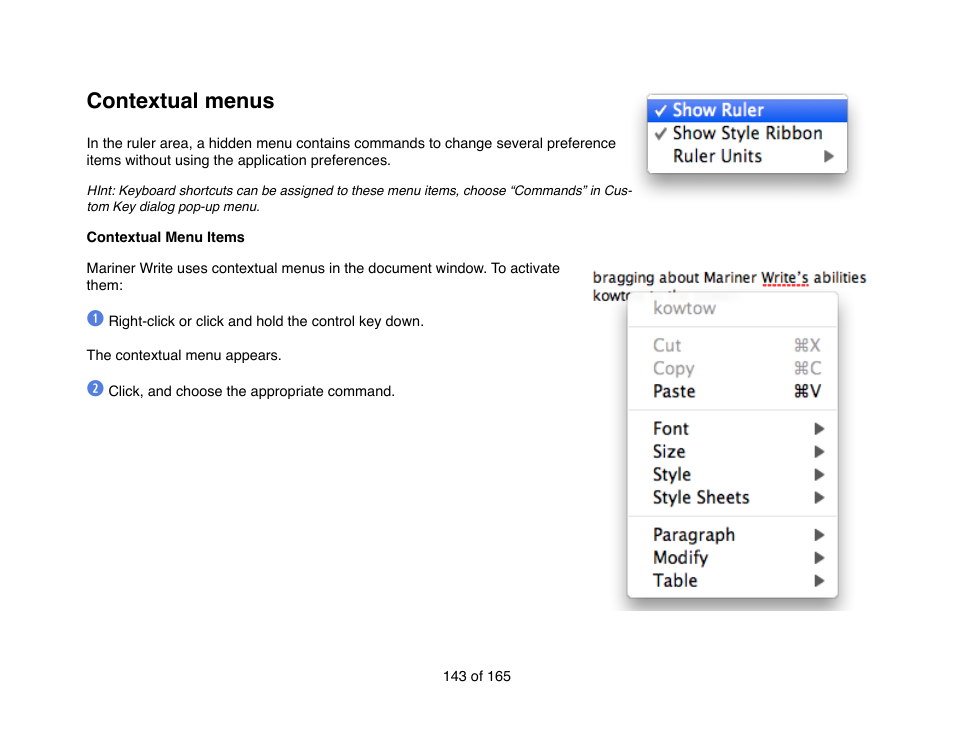Click the Cut shortcut ⌘X

807,346
